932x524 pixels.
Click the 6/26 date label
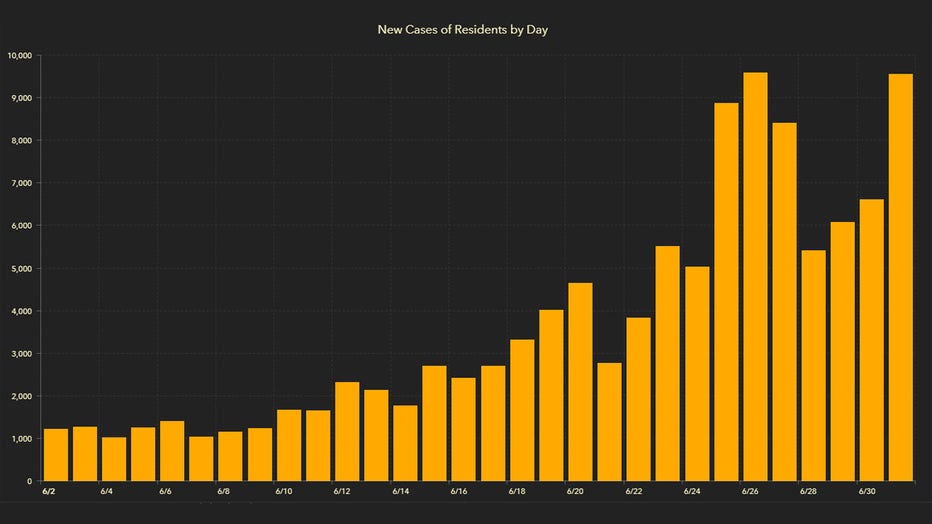click(750, 491)
